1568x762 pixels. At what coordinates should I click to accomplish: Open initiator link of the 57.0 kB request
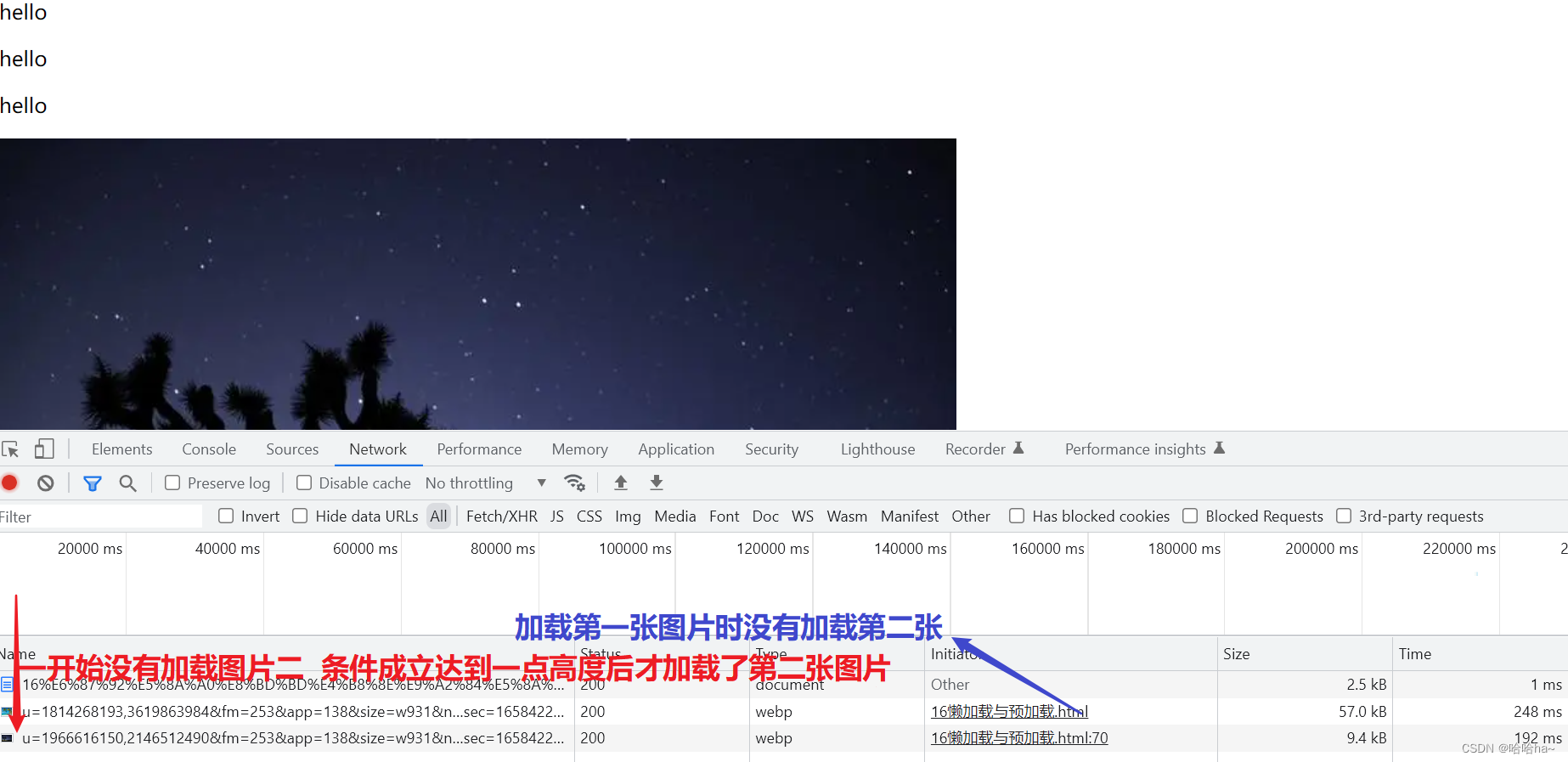coord(1009,711)
